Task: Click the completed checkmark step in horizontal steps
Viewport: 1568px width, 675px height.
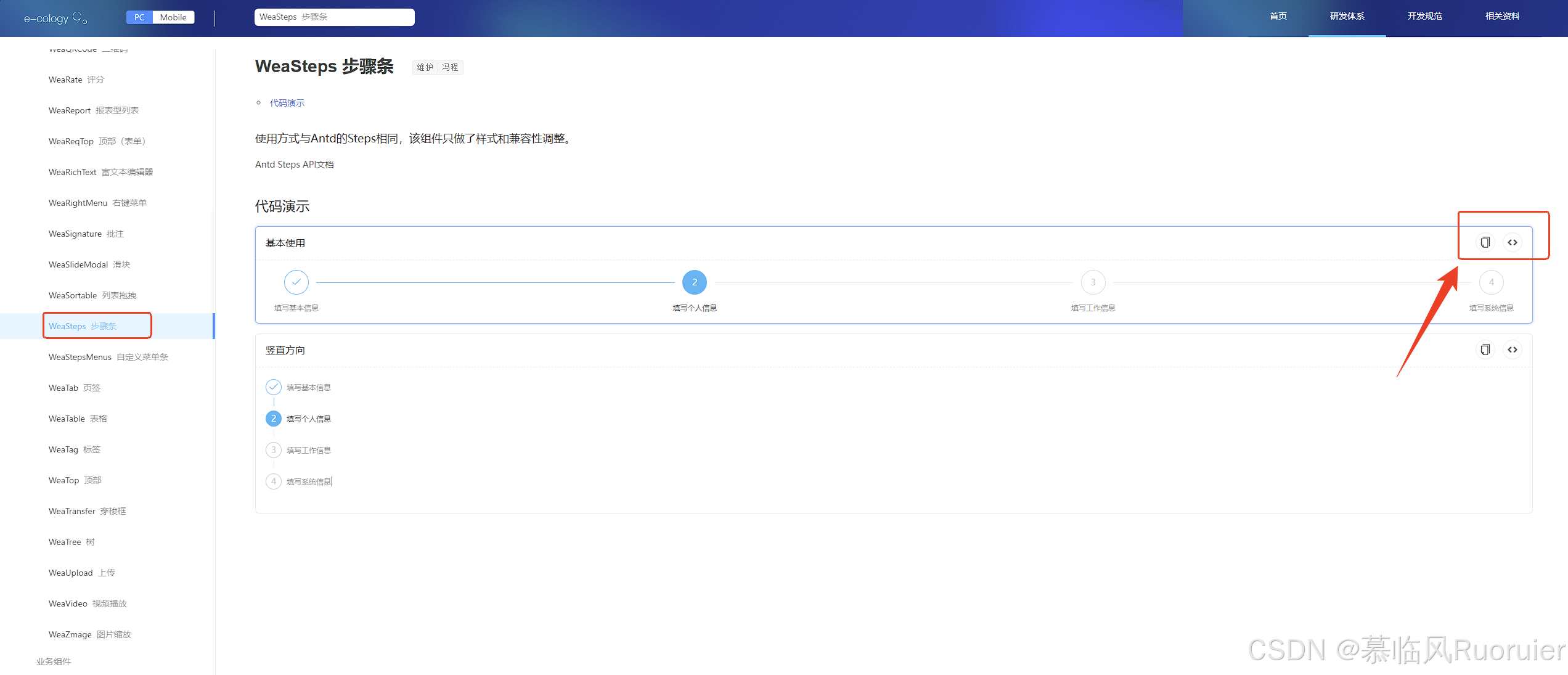Action: 296,282
